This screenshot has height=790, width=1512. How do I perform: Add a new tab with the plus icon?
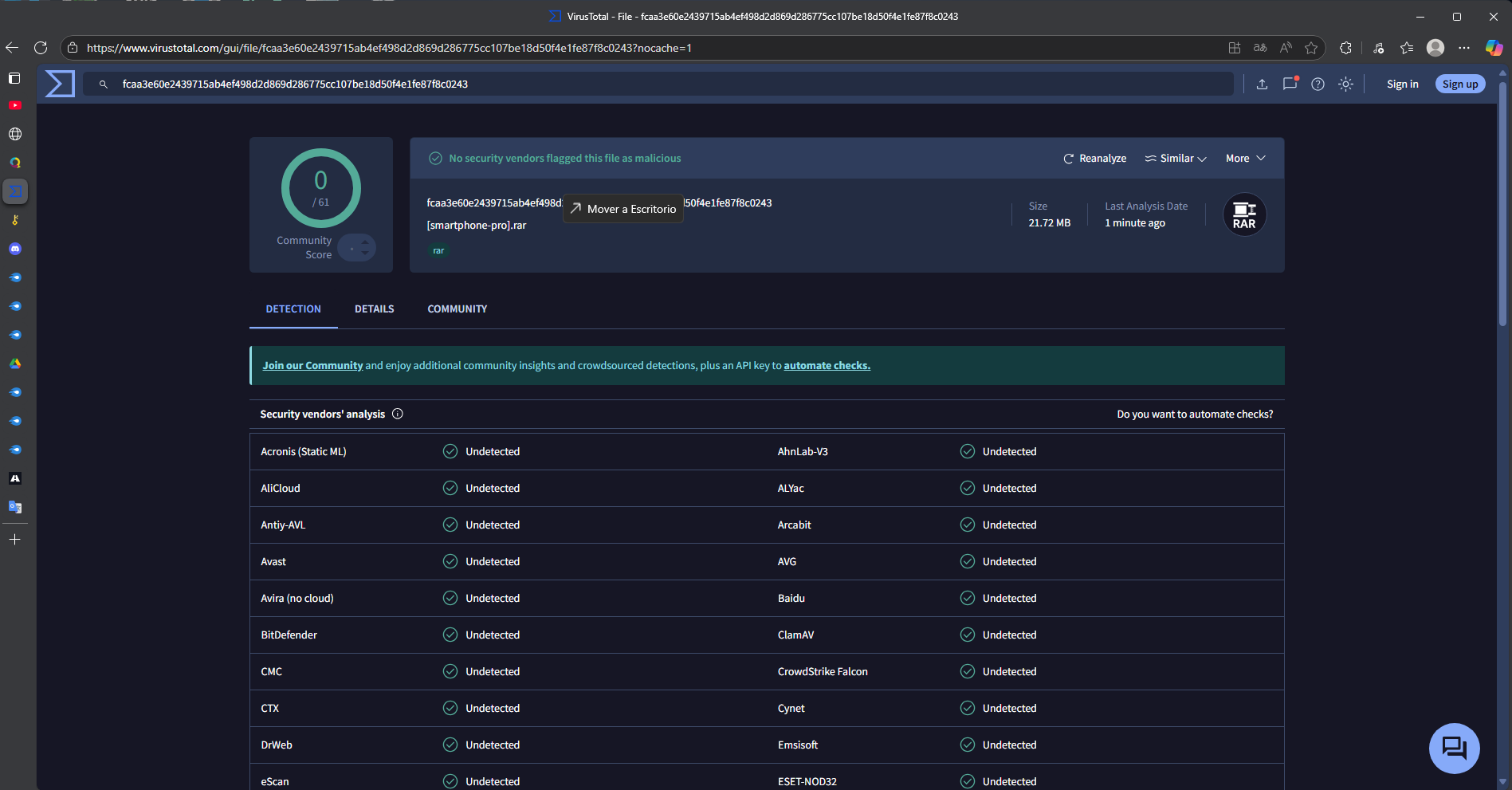15,540
